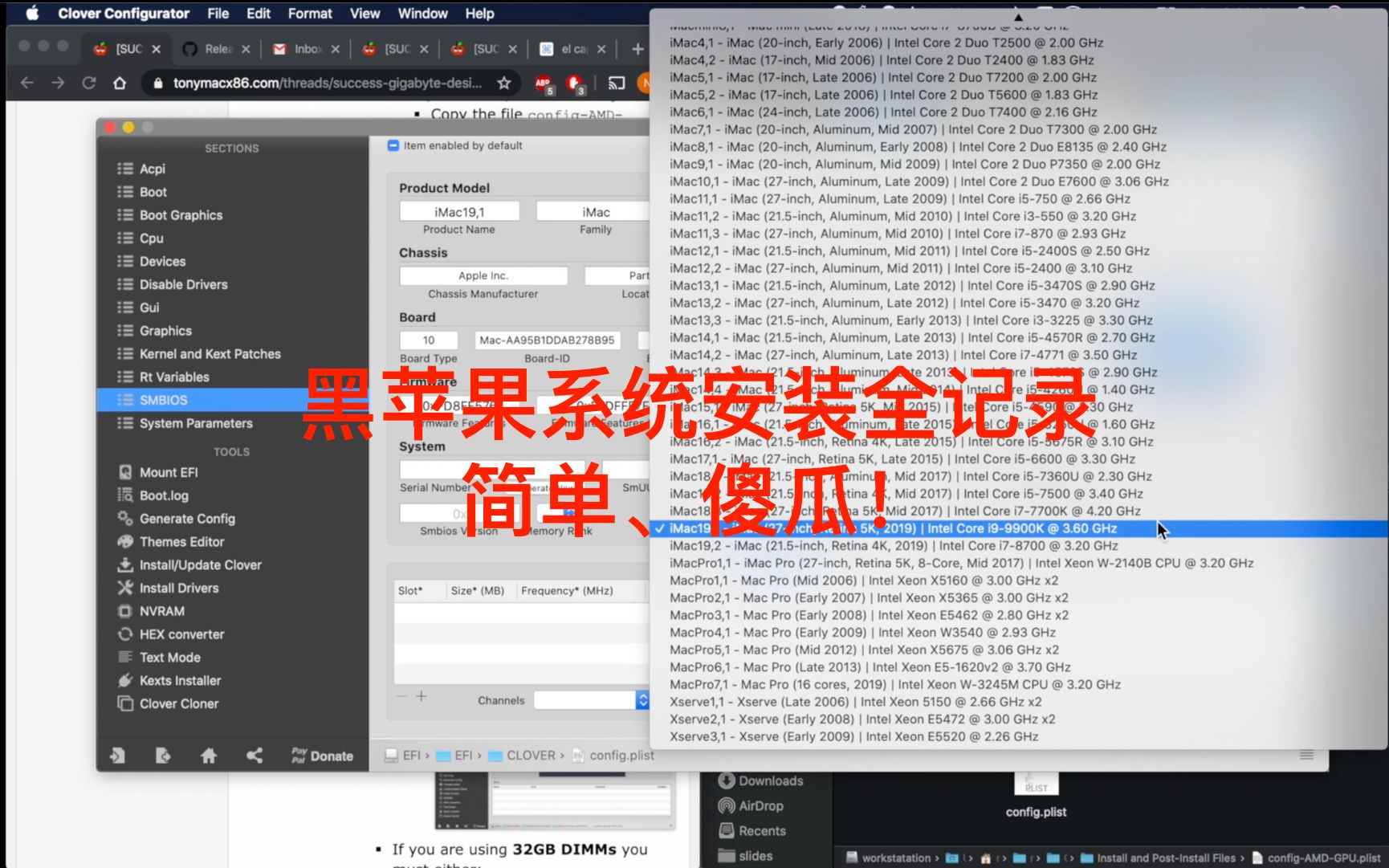This screenshot has width=1389, height=868.
Task: Open the Window menu
Action: click(x=422, y=14)
